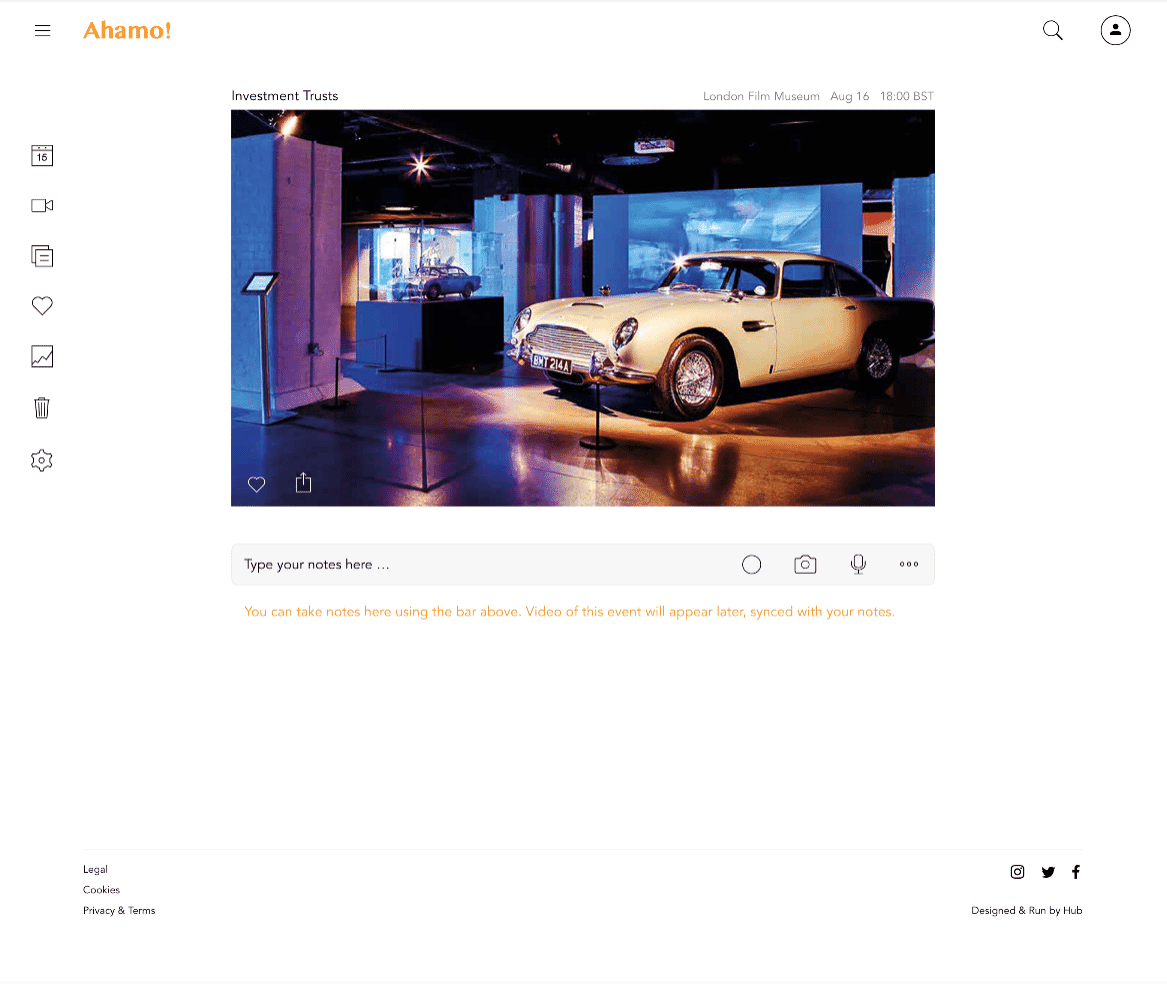Open the video camera icon in sidebar
1167x984 pixels.
(x=42, y=205)
